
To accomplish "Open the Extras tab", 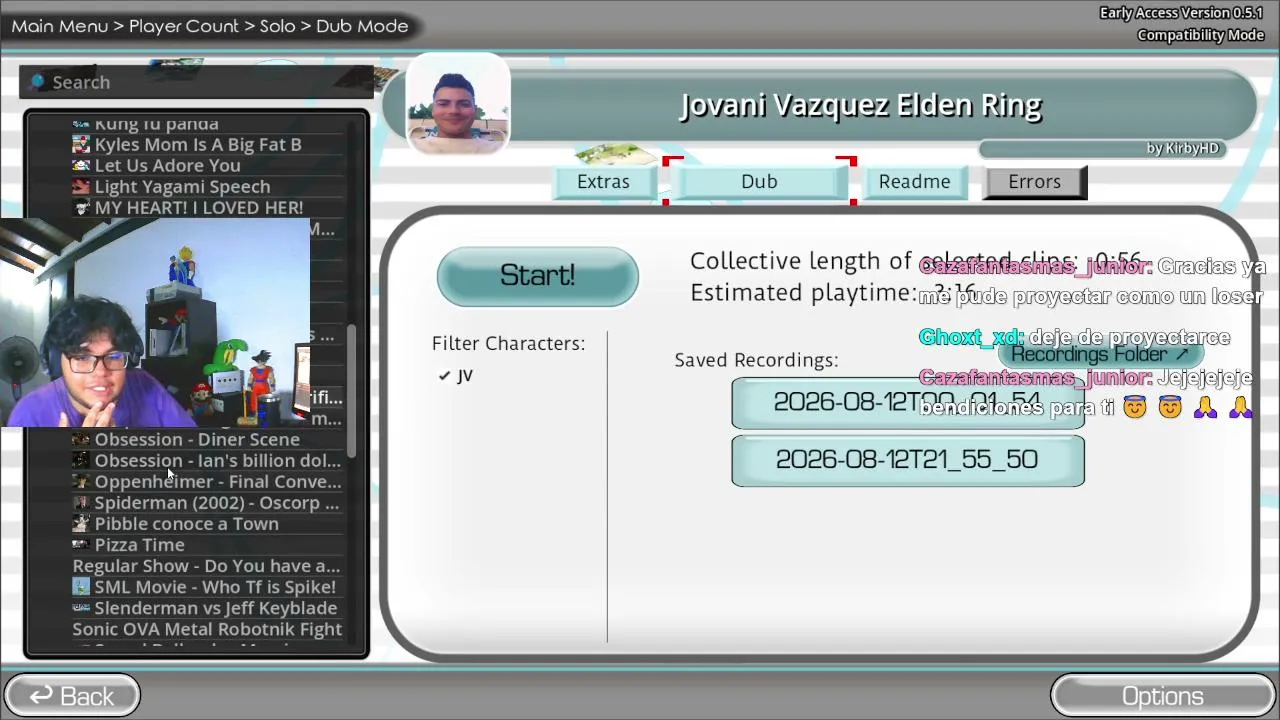I will click(x=603, y=182).
